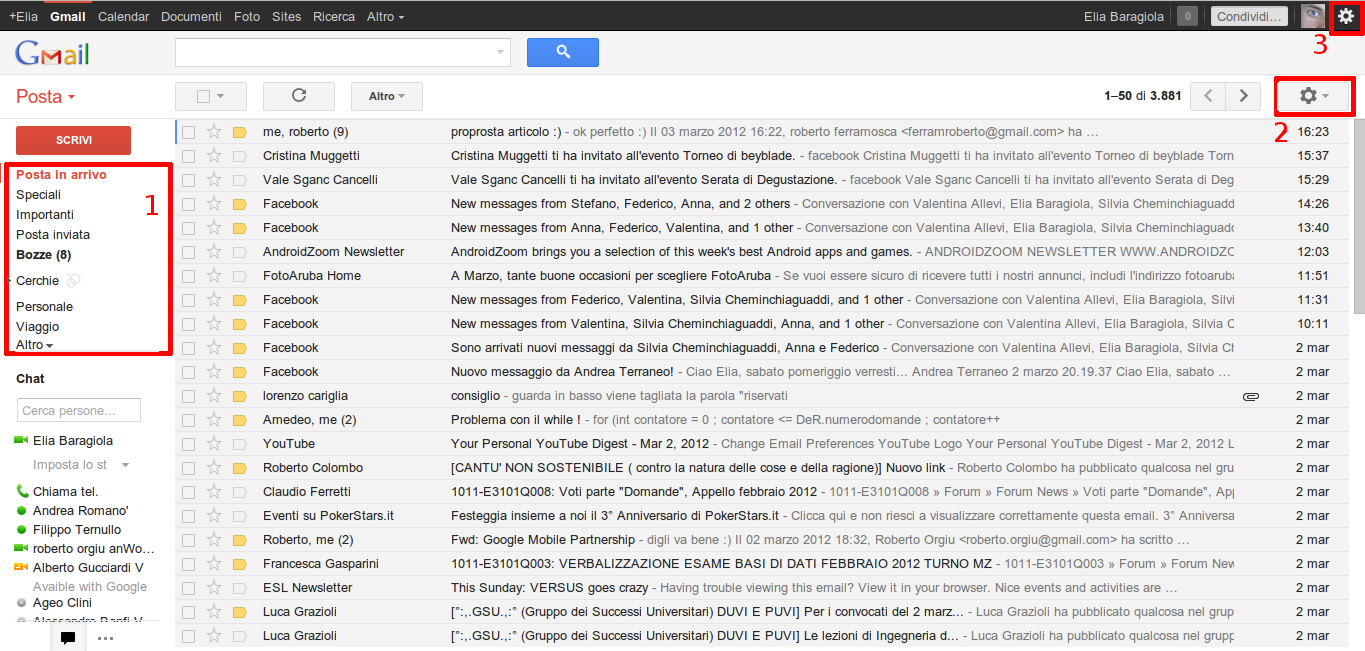Select checkbox for ESL Newsletter email
Image resolution: width=1365 pixels, height=651 pixels.
point(188,588)
